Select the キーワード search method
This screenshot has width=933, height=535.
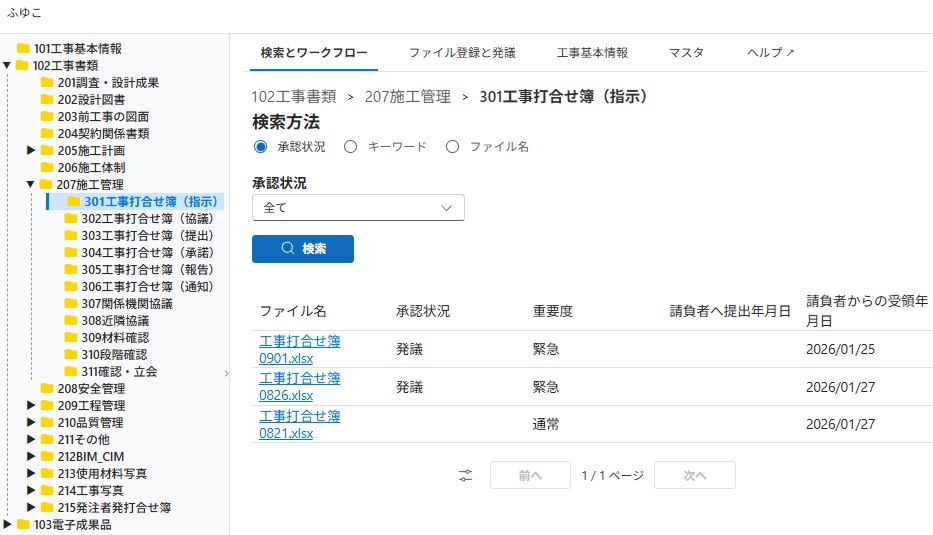coord(350,147)
